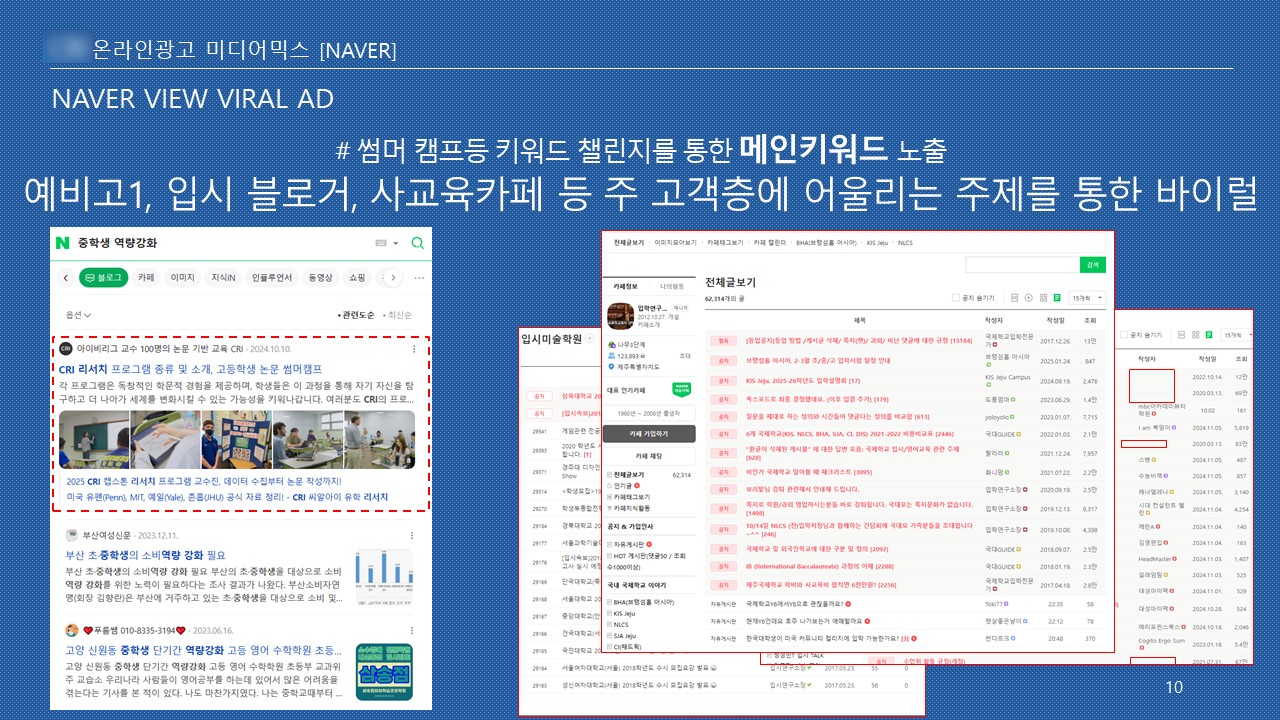1280x720 pixels.
Task: Open post KIS Jeju, 2025-26학년도 입학설명회
Action: pos(802,380)
